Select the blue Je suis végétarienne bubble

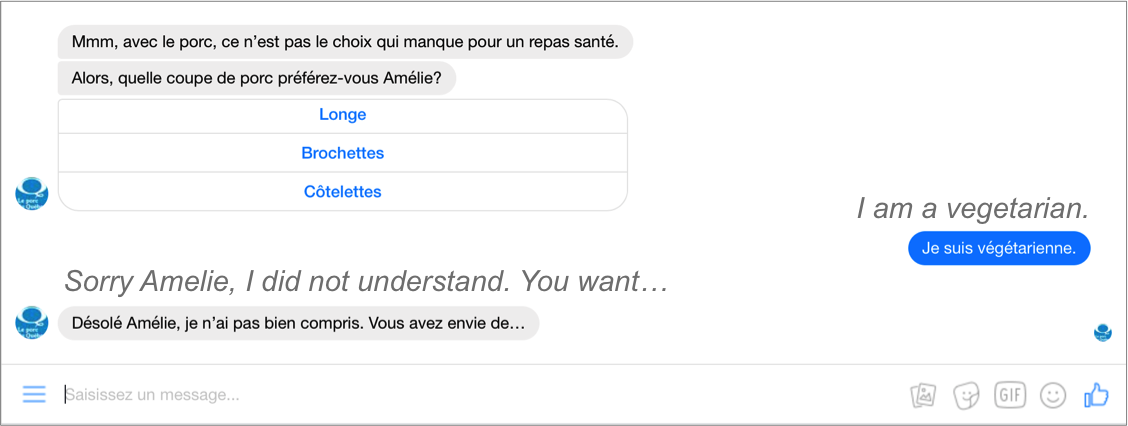999,248
